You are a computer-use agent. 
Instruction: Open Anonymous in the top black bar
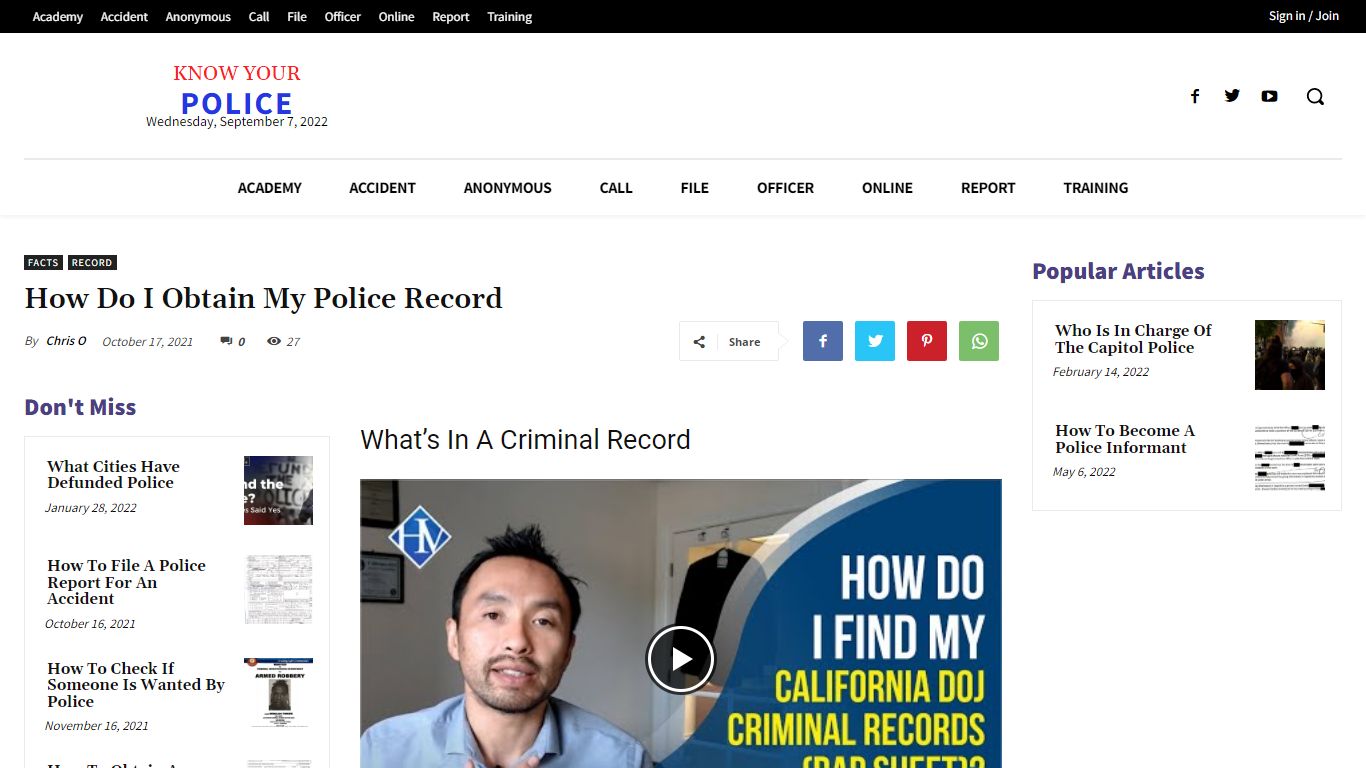[x=198, y=17]
